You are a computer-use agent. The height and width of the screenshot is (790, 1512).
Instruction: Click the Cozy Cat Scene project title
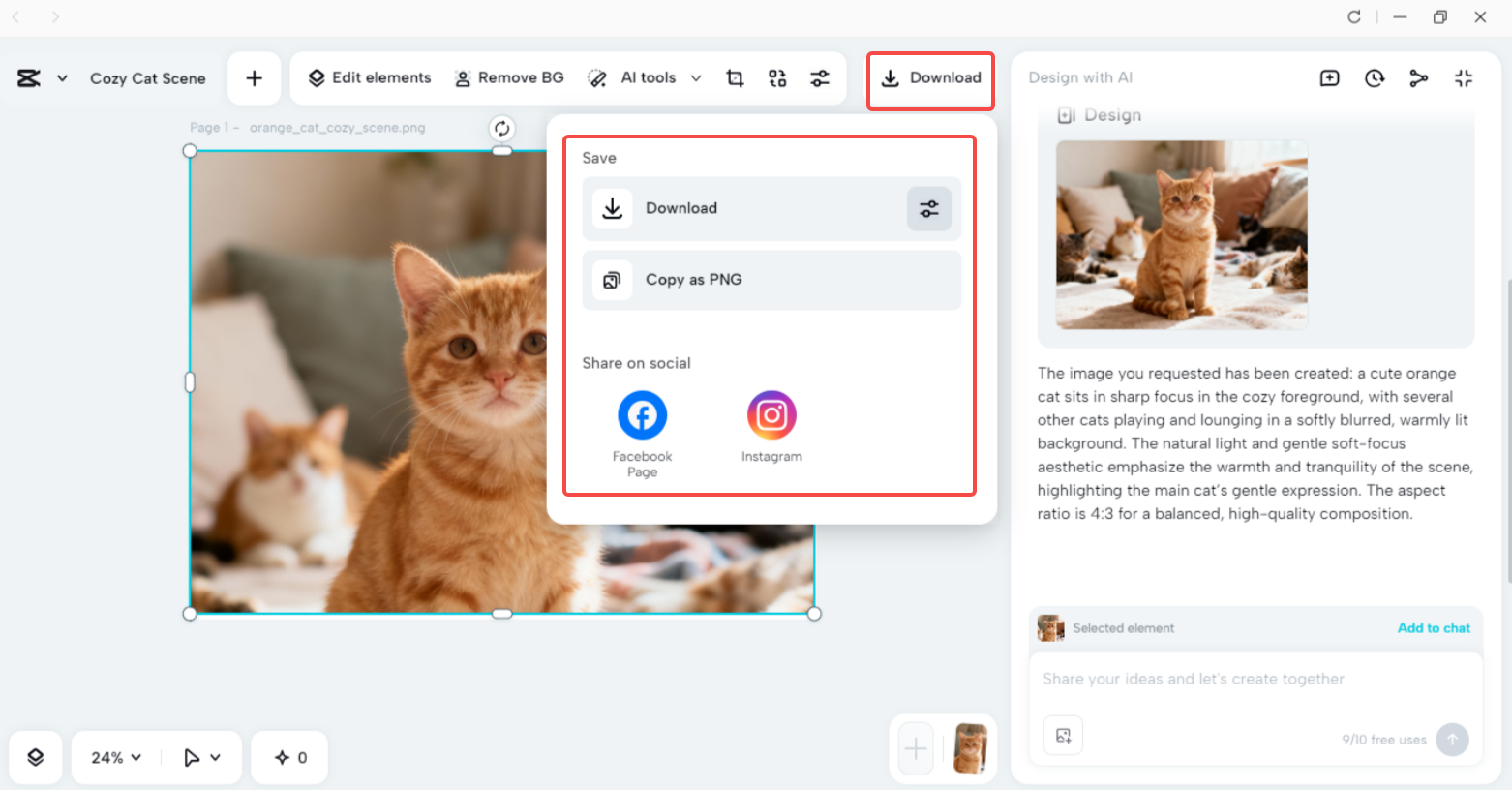coord(148,78)
